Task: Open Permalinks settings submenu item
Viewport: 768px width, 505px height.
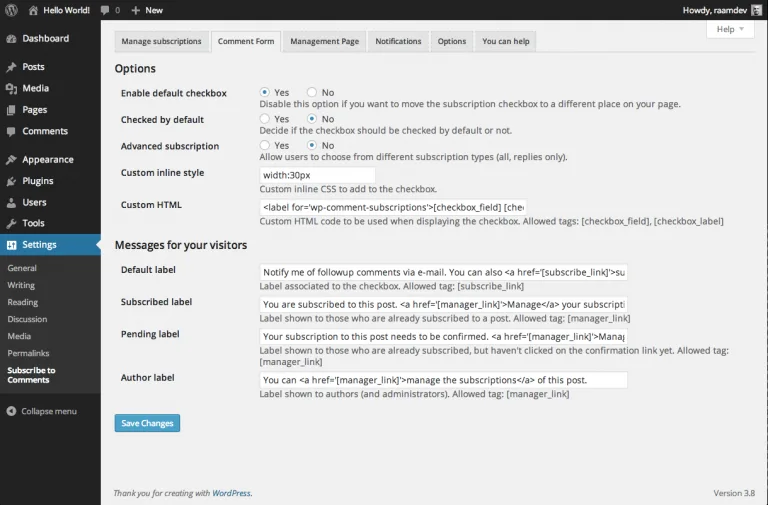Action: coord(29,353)
